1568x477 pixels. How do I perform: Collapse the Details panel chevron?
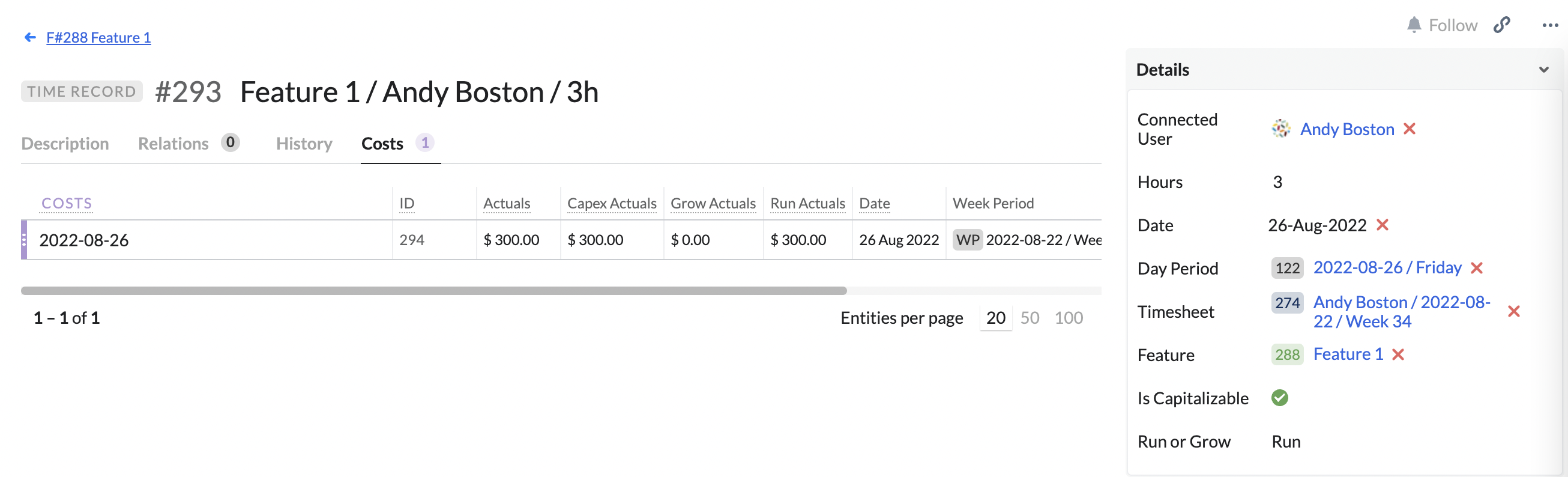[x=1543, y=69]
